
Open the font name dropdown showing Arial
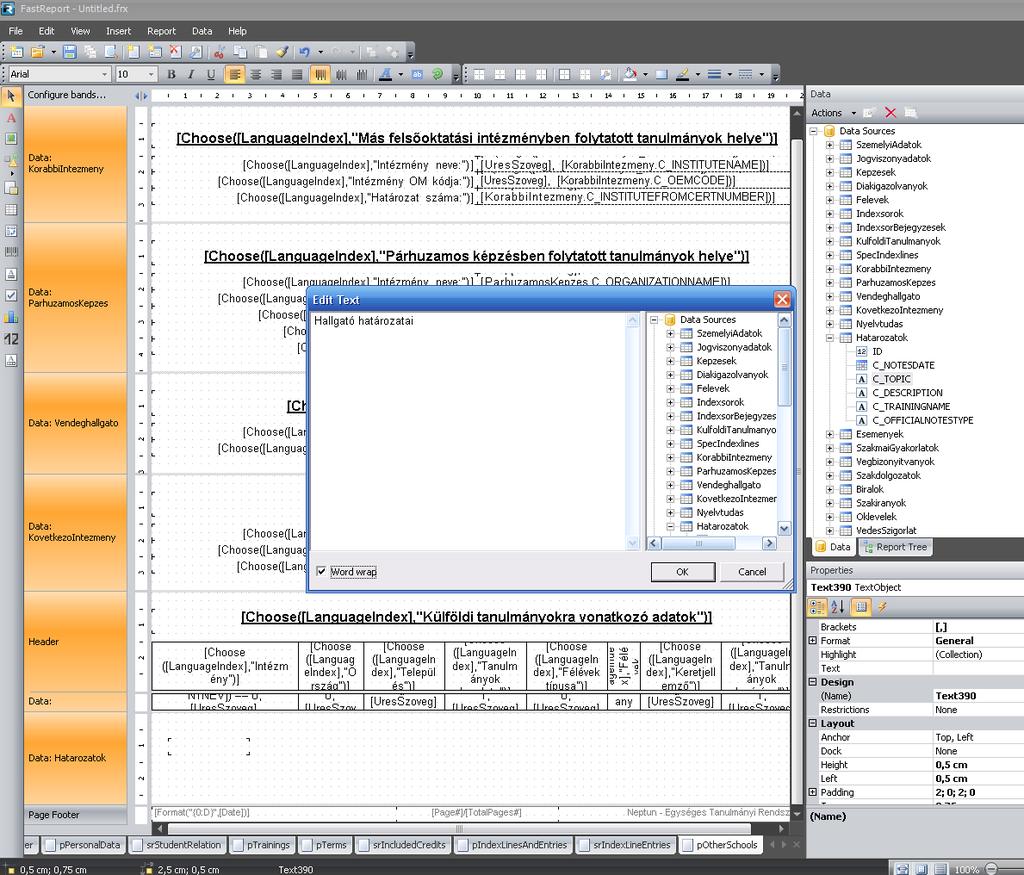(104, 74)
